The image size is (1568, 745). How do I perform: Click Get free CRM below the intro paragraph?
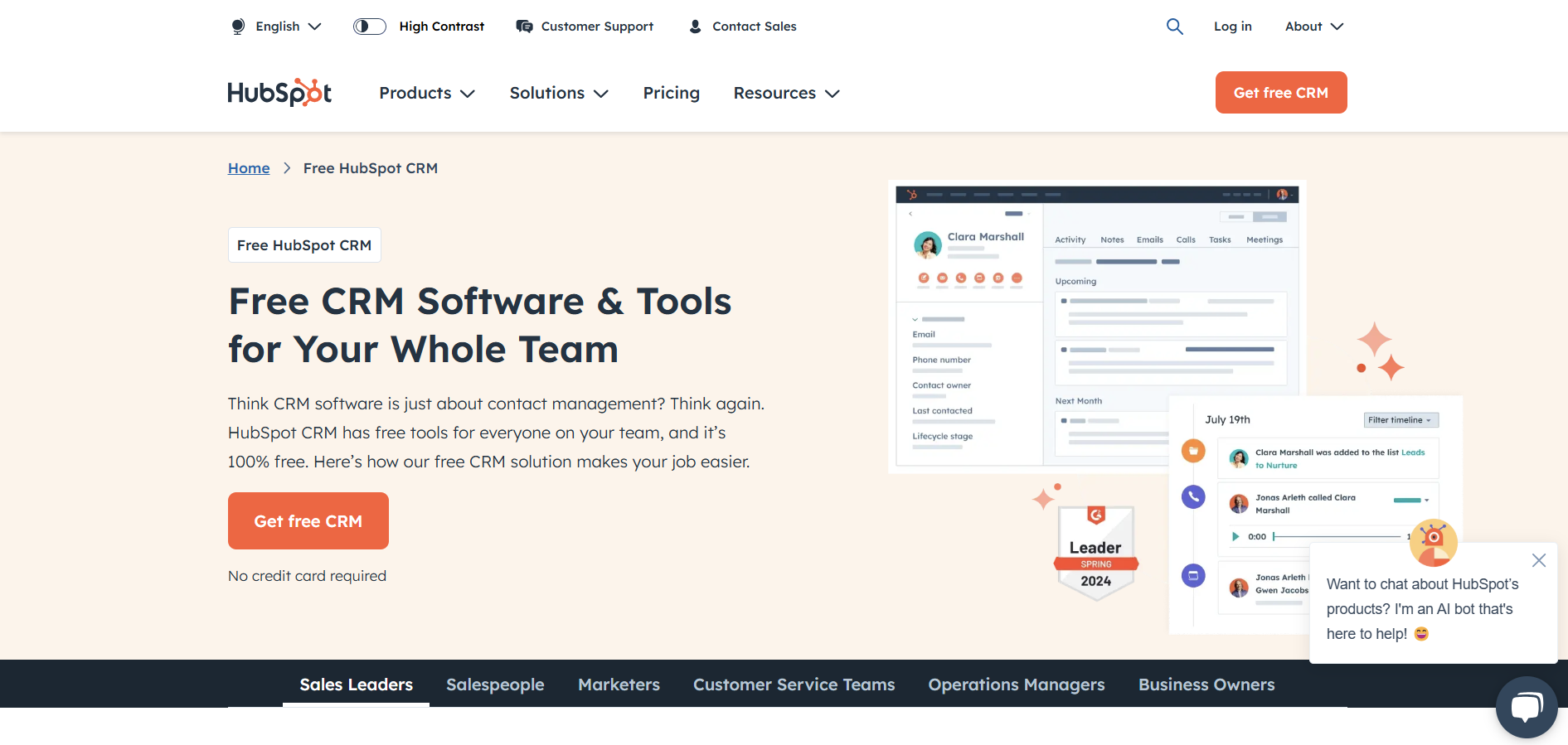[308, 521]
